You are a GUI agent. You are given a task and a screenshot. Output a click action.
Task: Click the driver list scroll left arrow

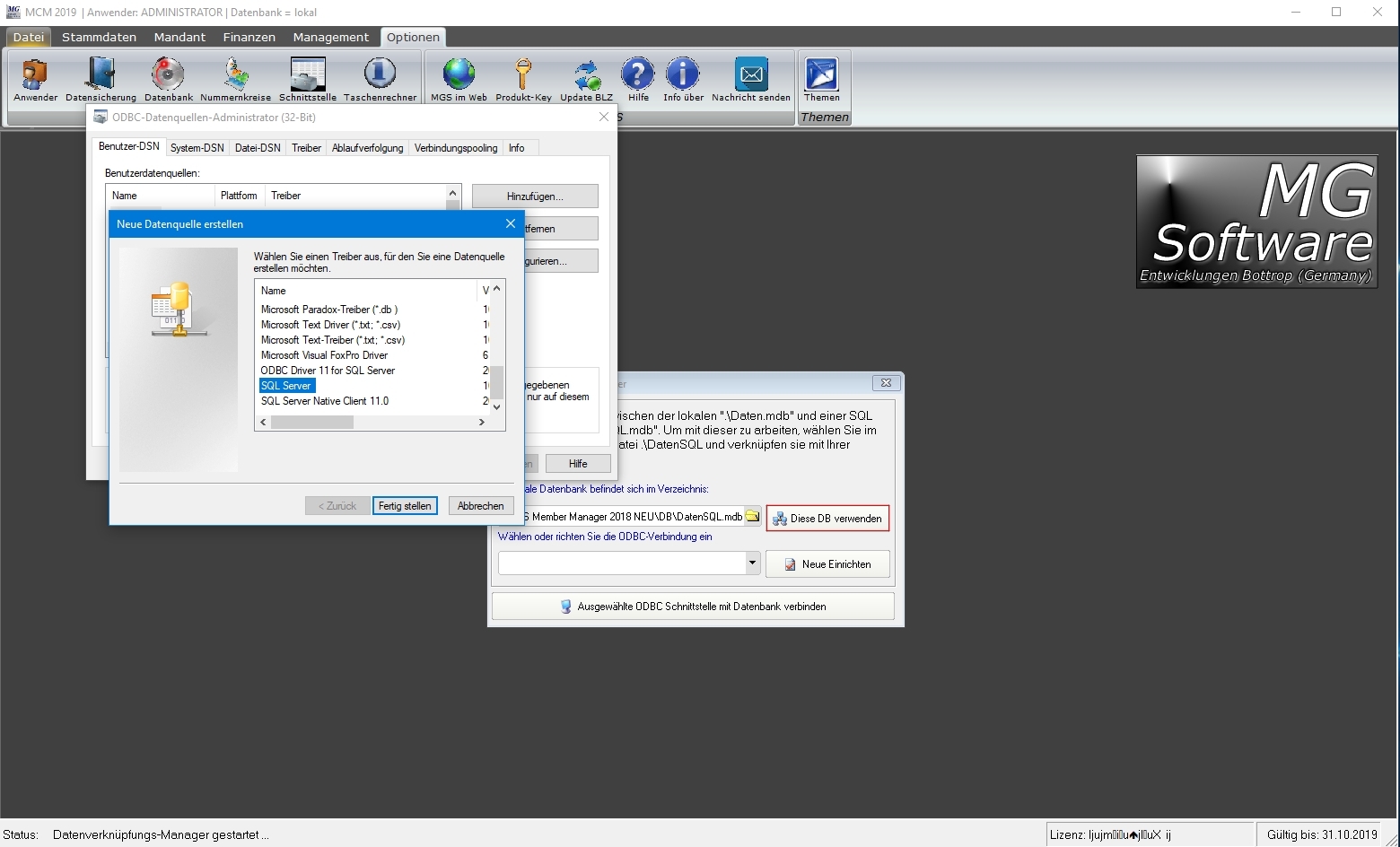pyautogui.click(x=264, y=422)
